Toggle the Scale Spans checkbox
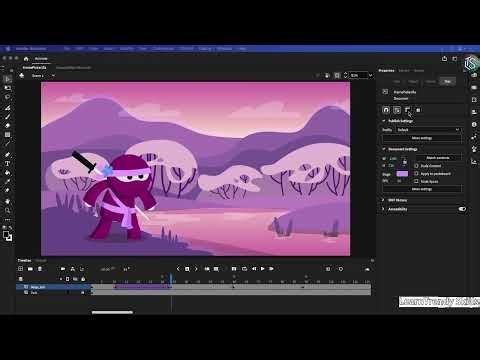480x360 pixels. pyautogui.click(x=416, y=181)
